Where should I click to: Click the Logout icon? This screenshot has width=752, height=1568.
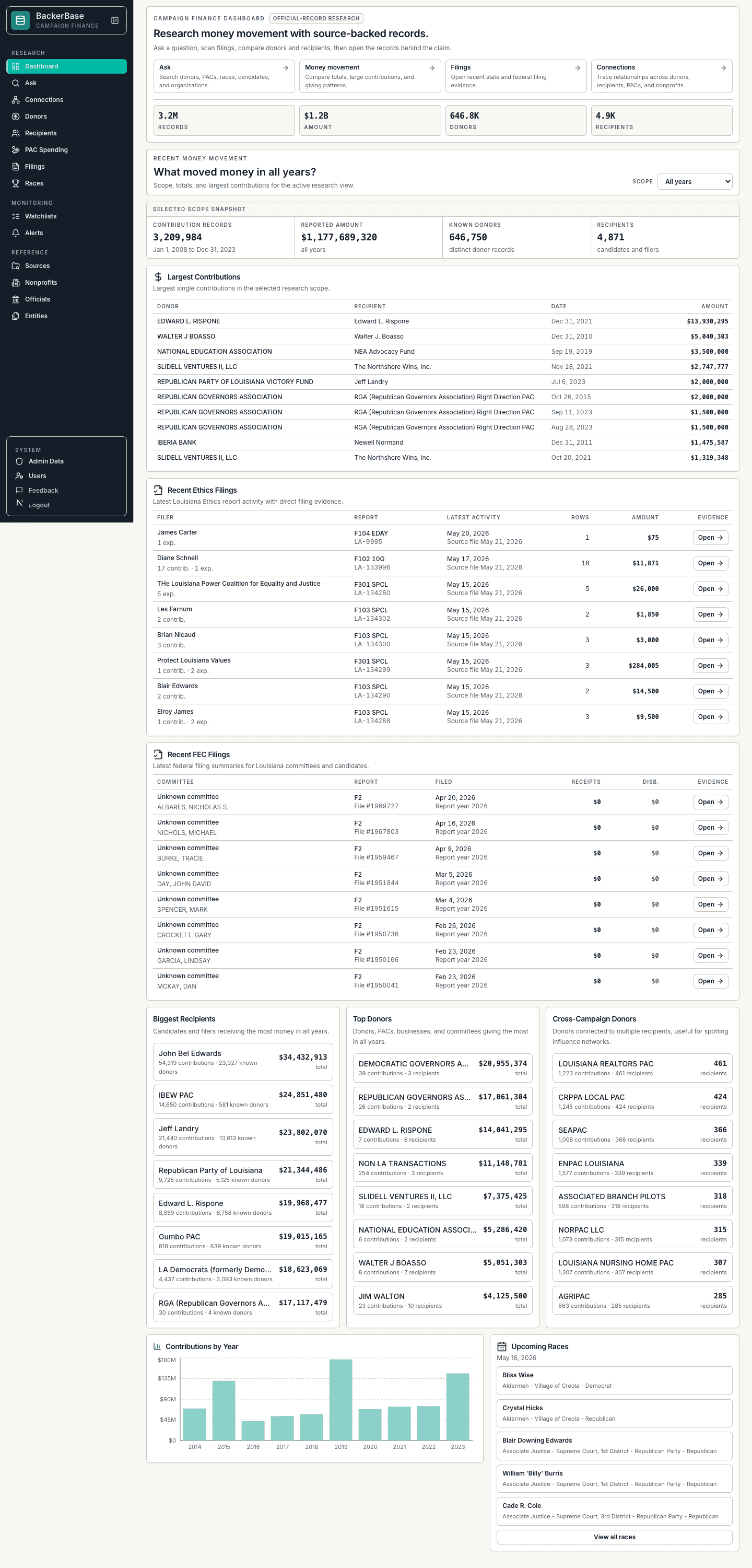(x=19, y=503)
